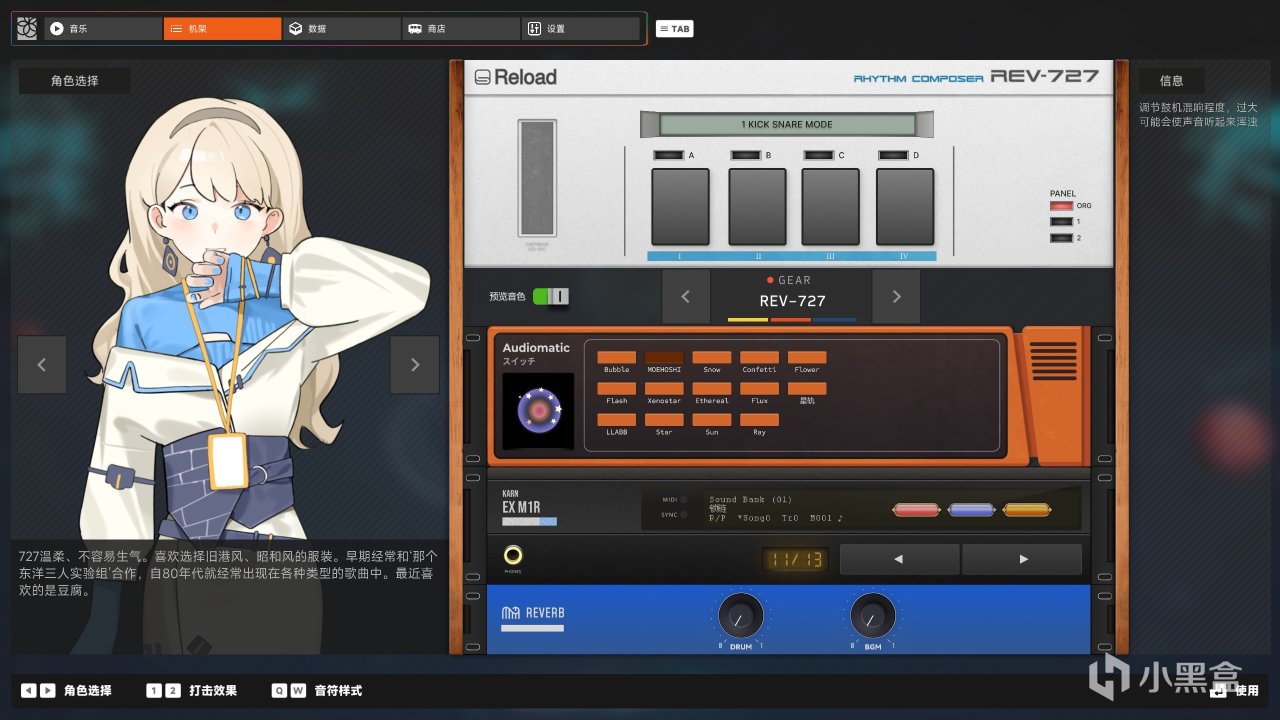The width and height of the screenshot is (1280, 720).
Task: Click the TAB key hint button
Action: pos(674,29)
